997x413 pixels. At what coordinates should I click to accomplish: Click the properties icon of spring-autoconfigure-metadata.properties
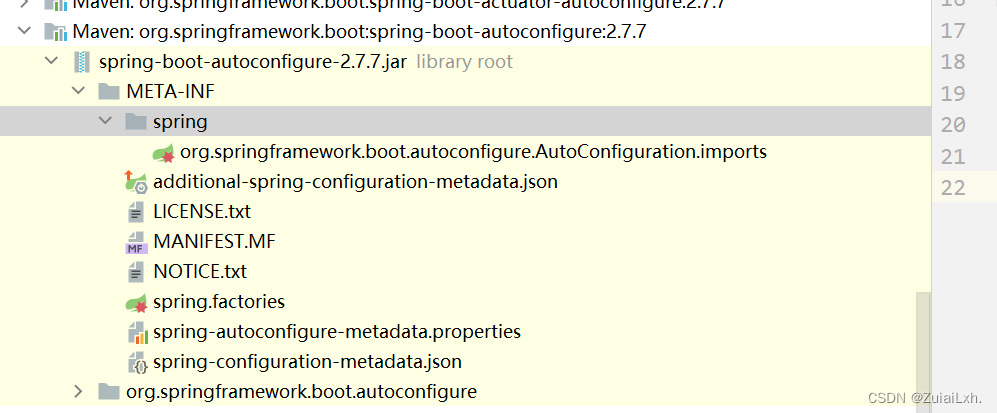137,332
